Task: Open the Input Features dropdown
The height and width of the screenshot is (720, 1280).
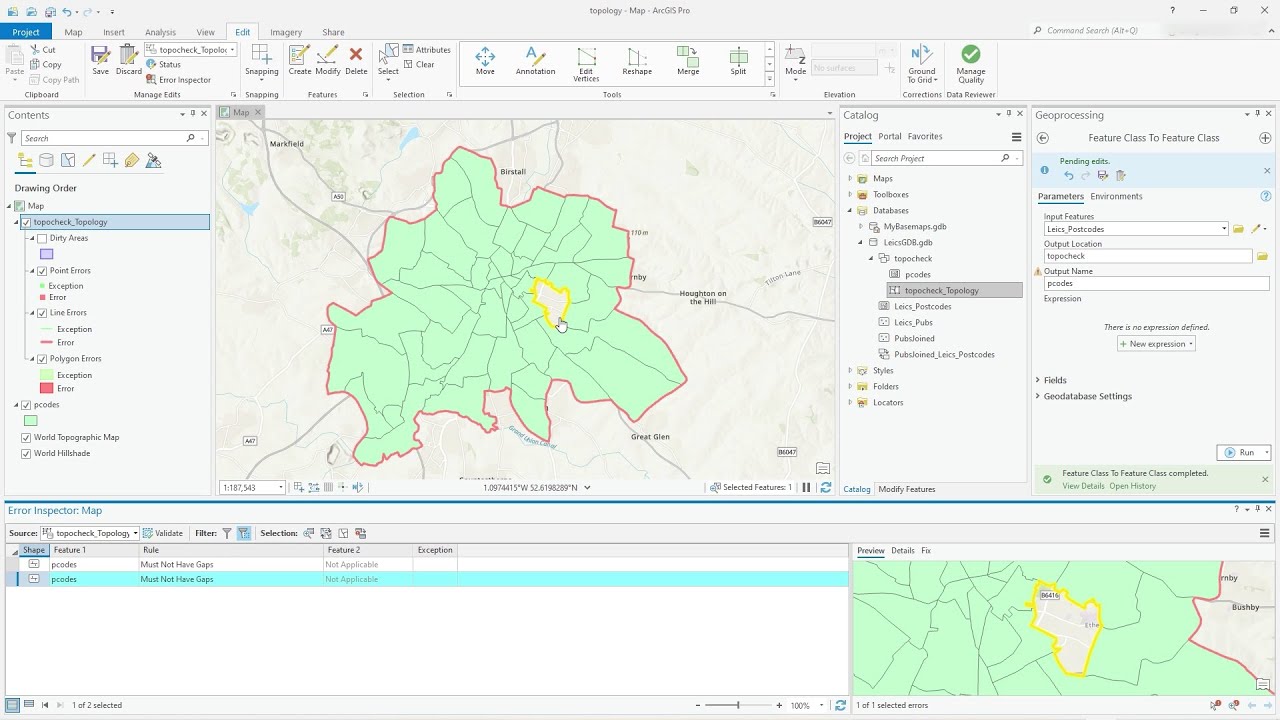Action: tap(1224, 229)
